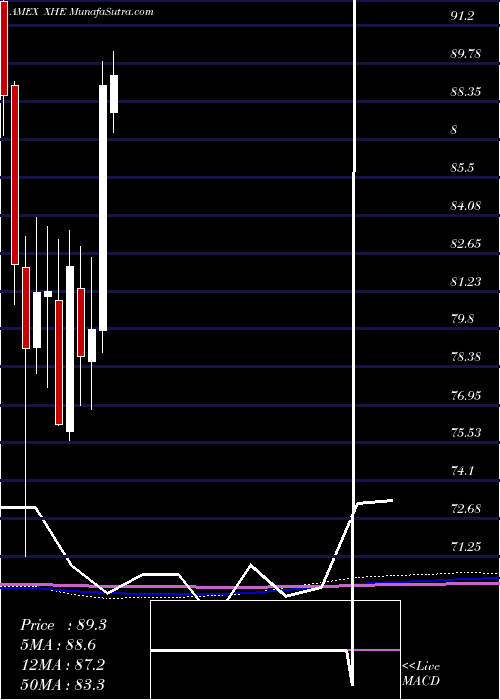The width and height of the screenshot is (500, 700).
Task: Click the 89.78 price axis label
Action: click(x=466, y=54)
